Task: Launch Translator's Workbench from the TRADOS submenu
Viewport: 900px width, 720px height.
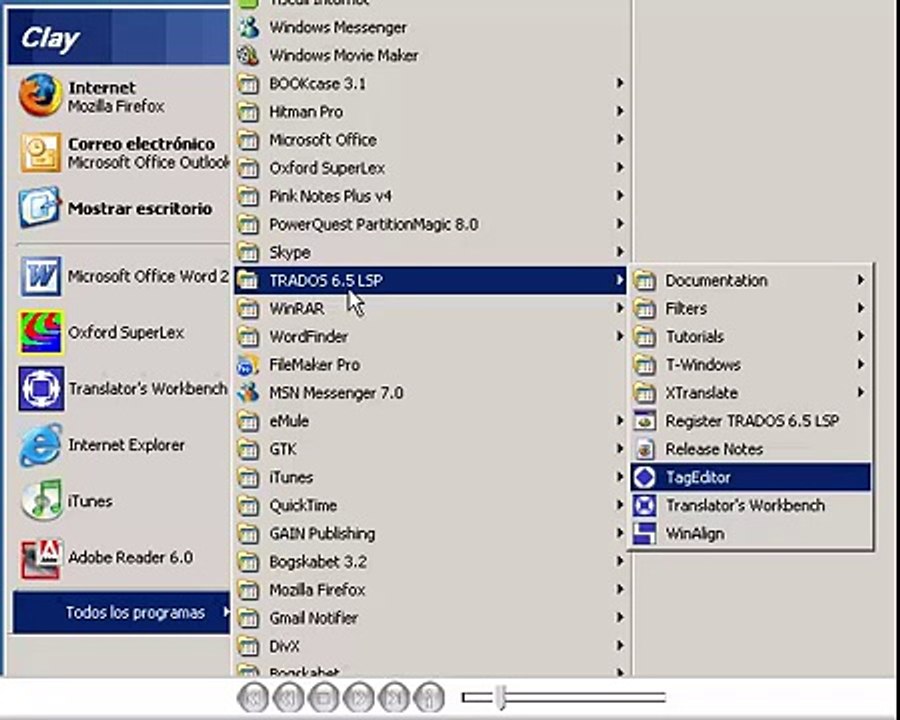Action: tap(751, 505)
